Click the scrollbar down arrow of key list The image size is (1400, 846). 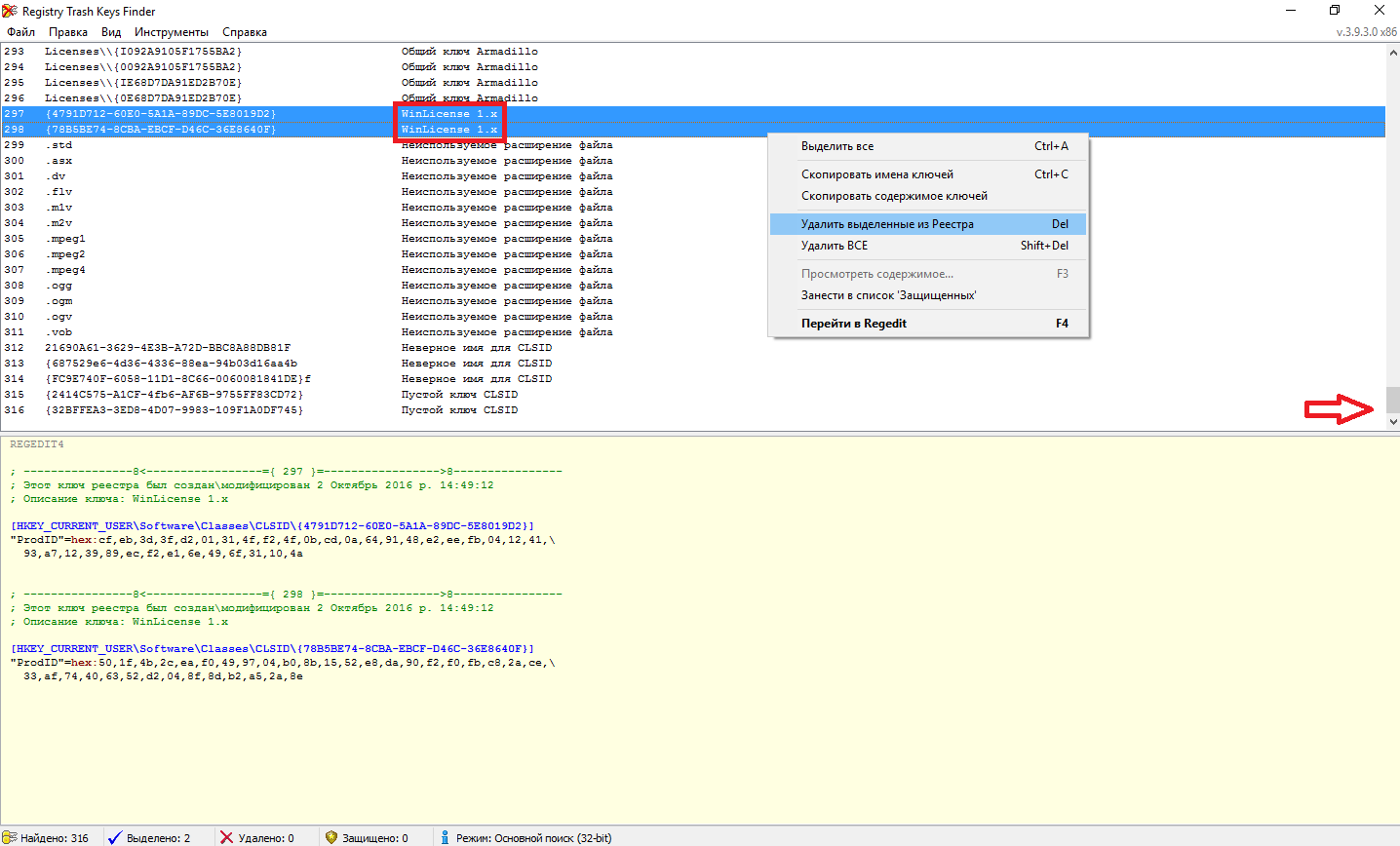pyautogui.click(x=1392, y=422)
